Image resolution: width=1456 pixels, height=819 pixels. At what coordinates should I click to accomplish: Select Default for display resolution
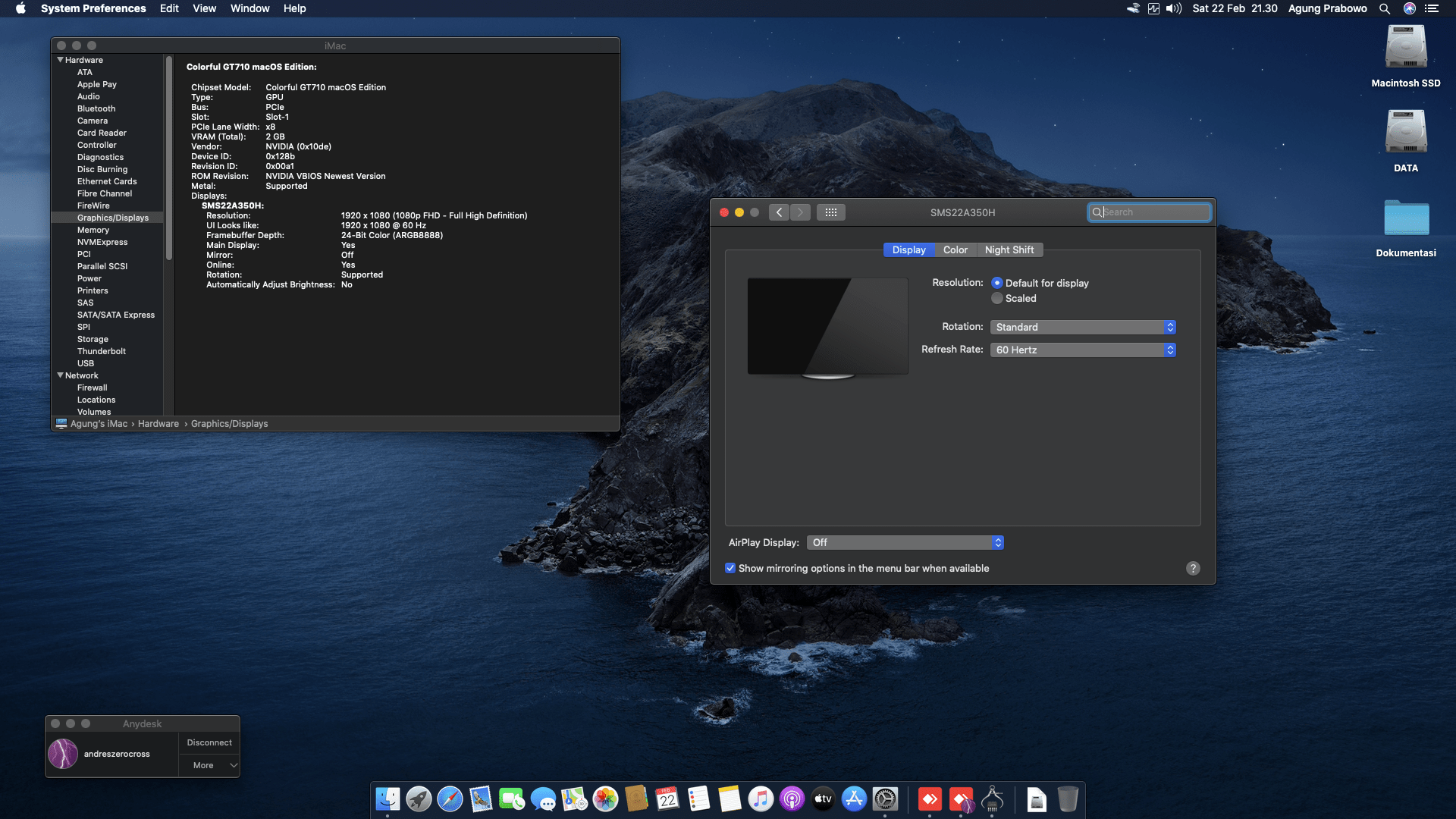click(997, 283)
